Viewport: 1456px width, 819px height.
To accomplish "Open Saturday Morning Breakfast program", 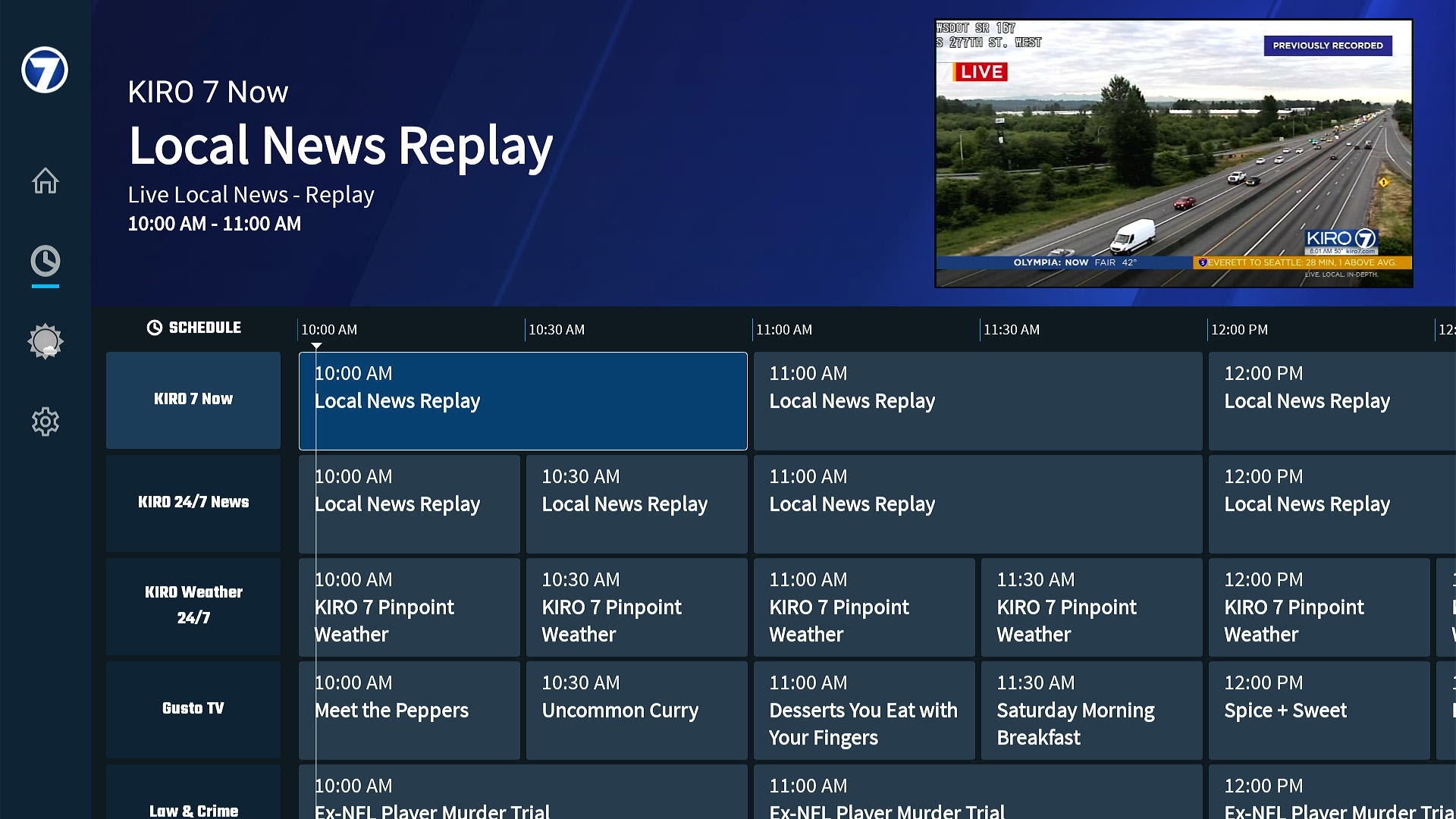I will [x=1091, y=710].
